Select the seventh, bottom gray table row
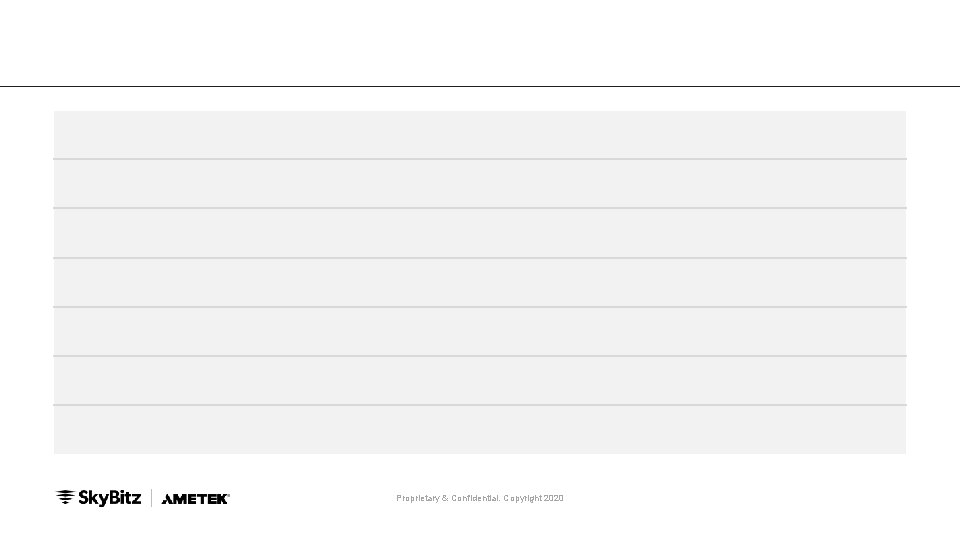 [x=480, y=430]
